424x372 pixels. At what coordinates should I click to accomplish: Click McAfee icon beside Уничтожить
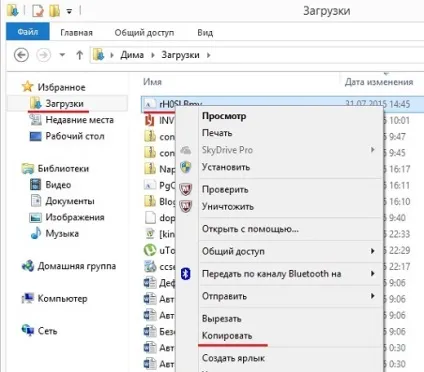pyautogui.click(x=186, y=207)
